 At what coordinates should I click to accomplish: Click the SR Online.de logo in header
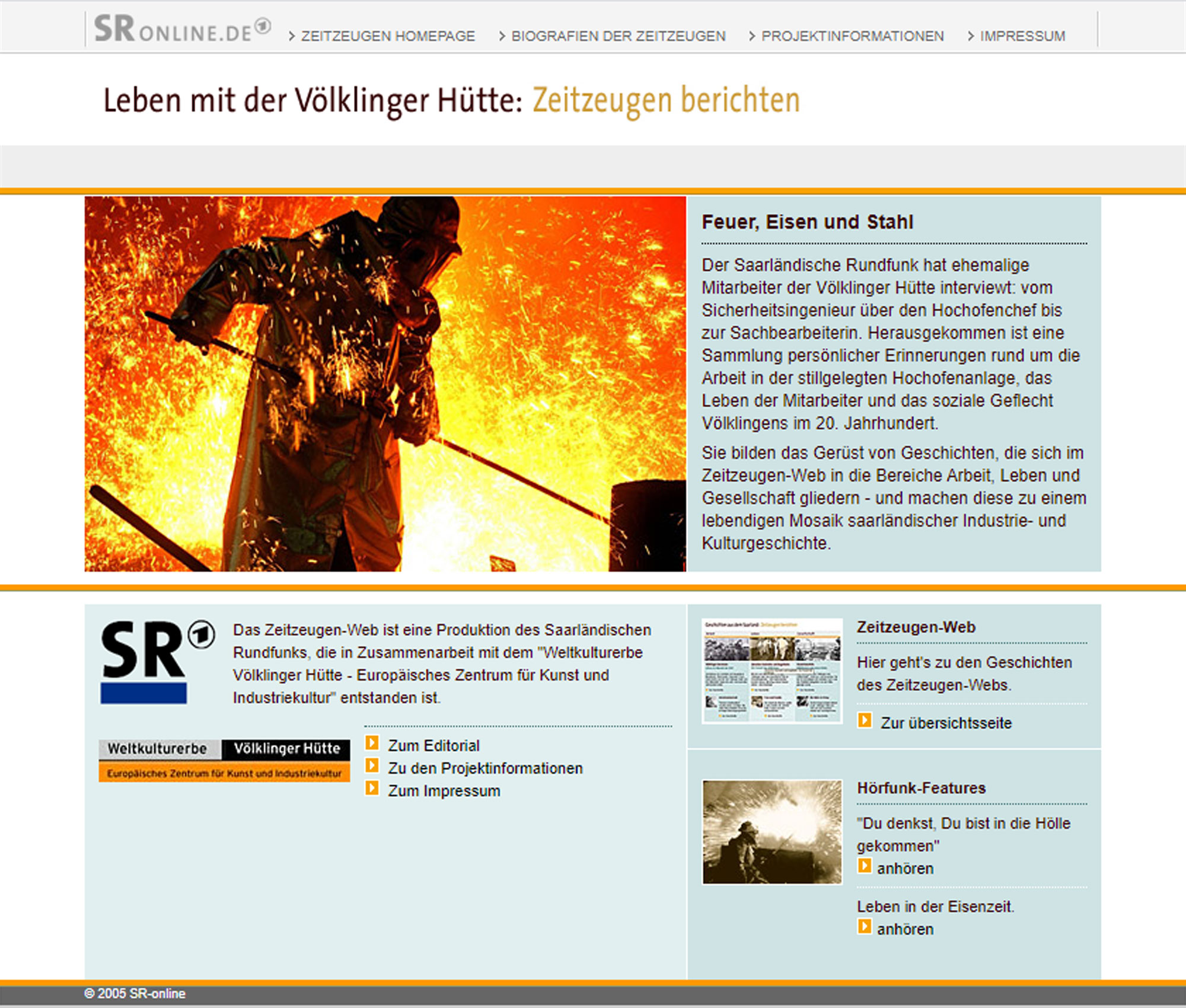181,30
